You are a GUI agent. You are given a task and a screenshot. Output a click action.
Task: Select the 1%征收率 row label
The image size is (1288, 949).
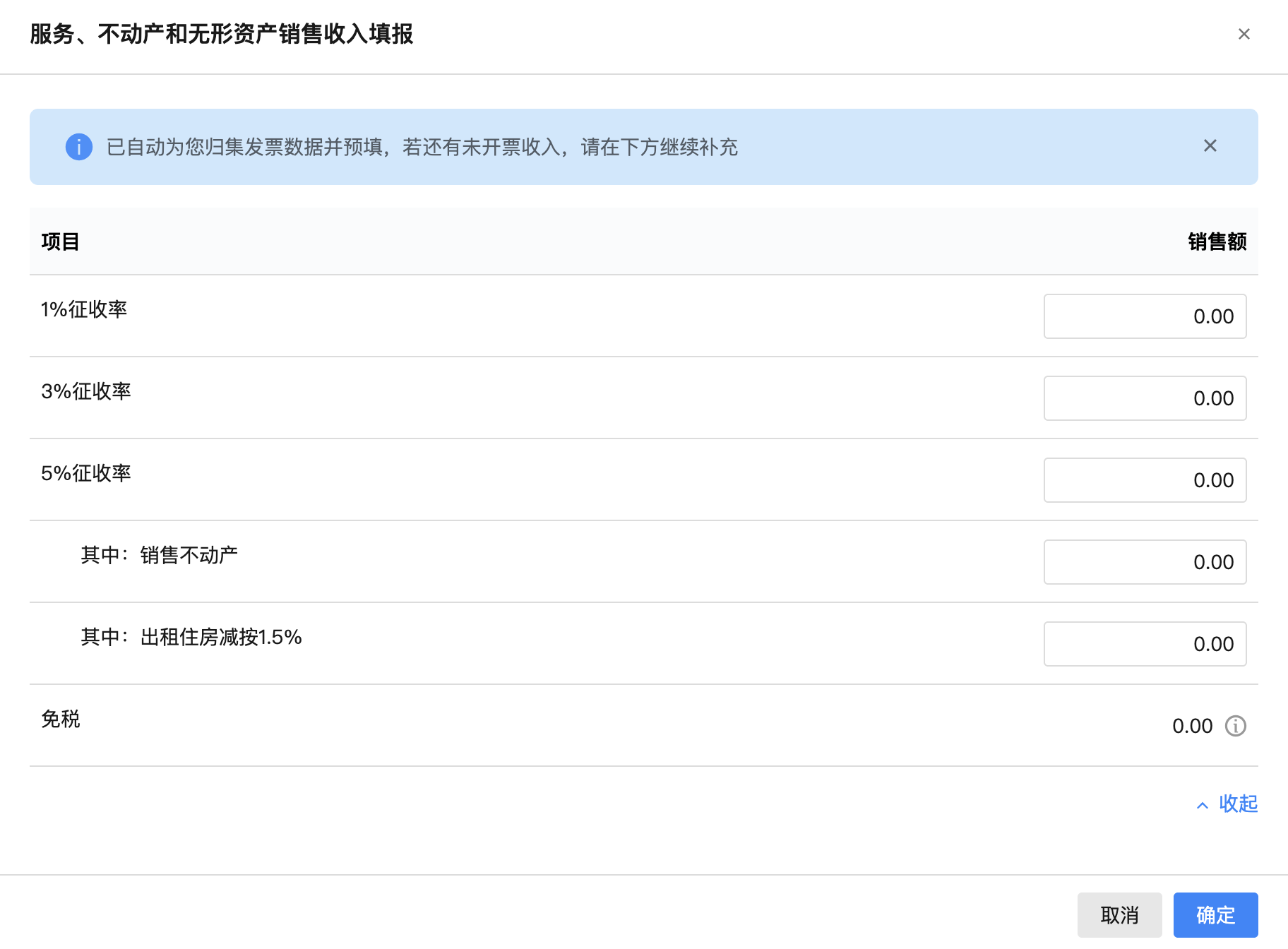(86, 309)
